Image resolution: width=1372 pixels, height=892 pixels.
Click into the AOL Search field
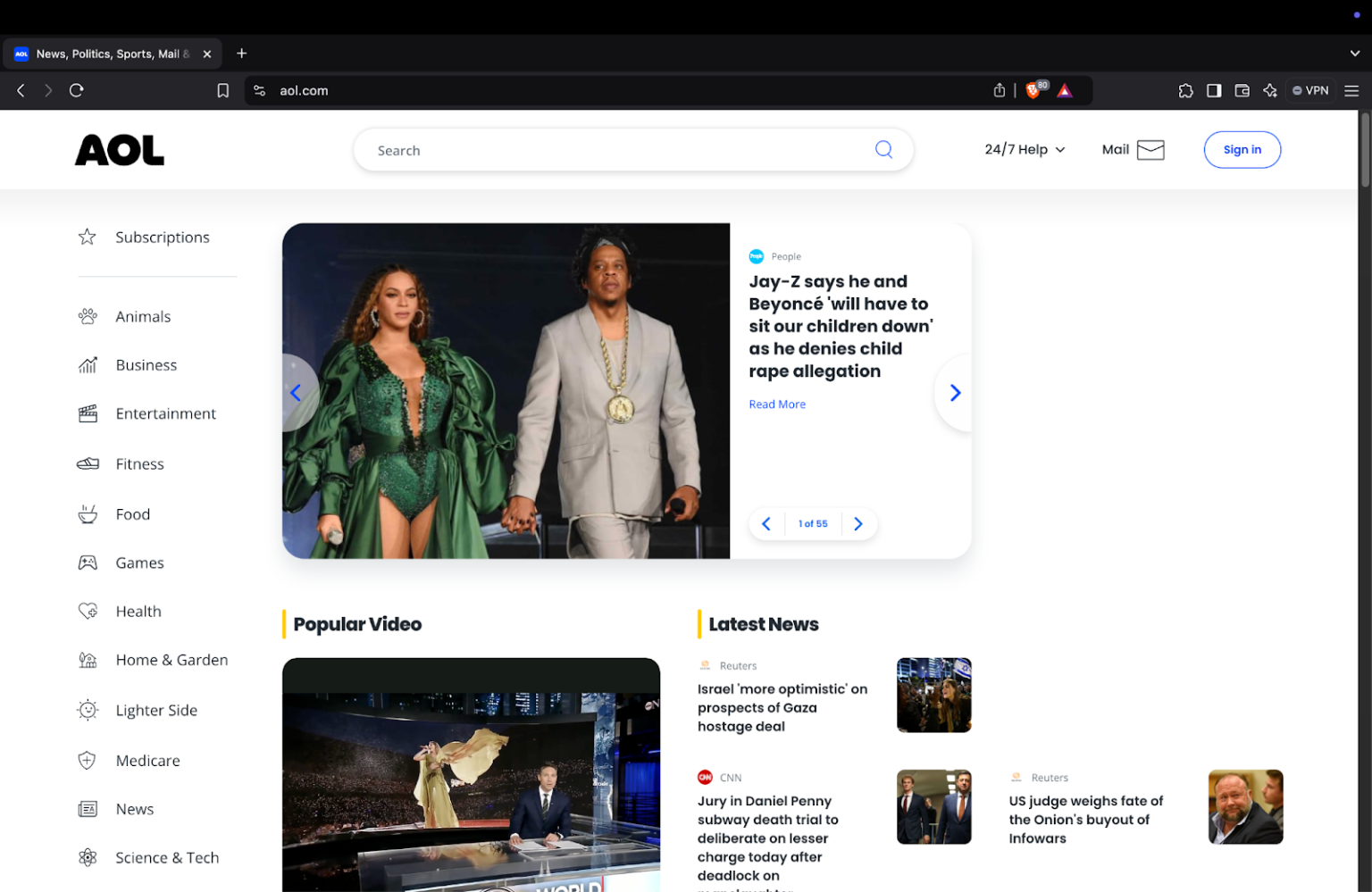(616, 150)
